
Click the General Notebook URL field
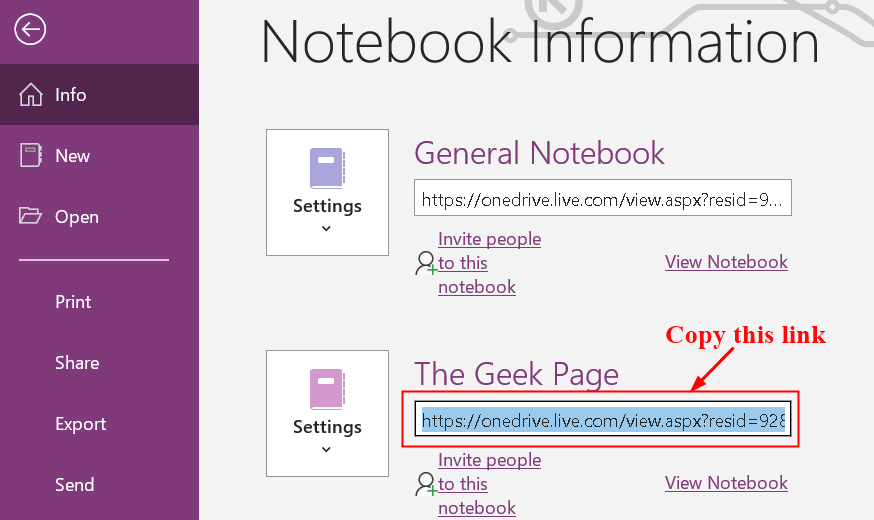pos(603,198)
